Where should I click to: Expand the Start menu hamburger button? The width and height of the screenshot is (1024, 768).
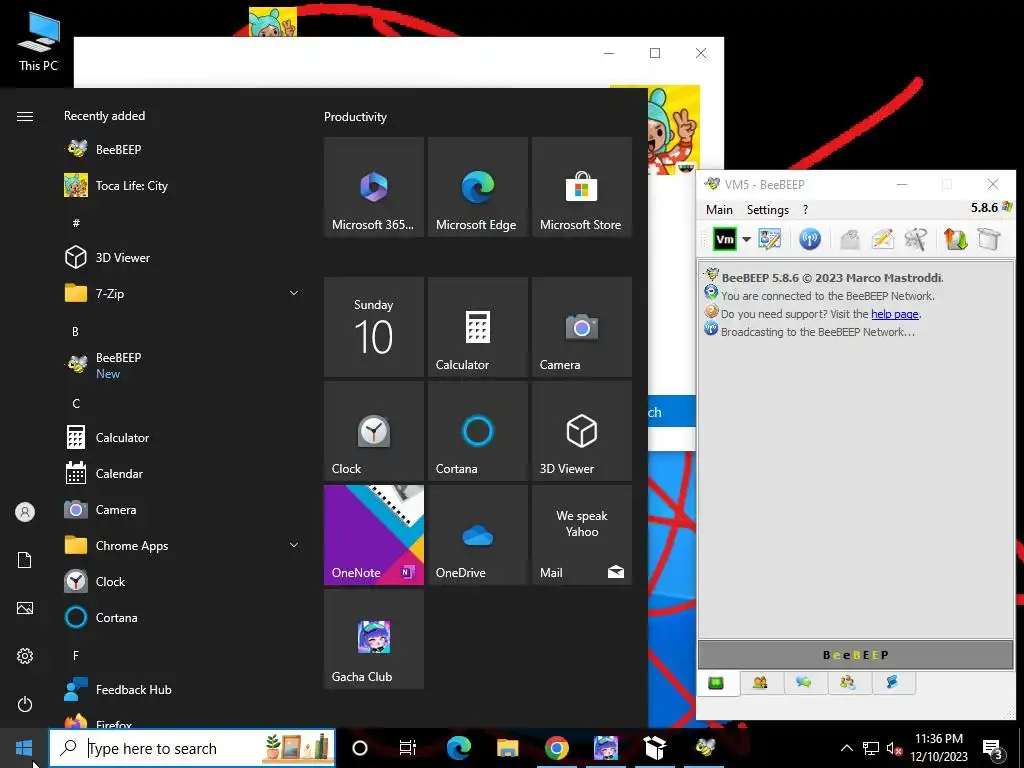[x=25, y=116]
